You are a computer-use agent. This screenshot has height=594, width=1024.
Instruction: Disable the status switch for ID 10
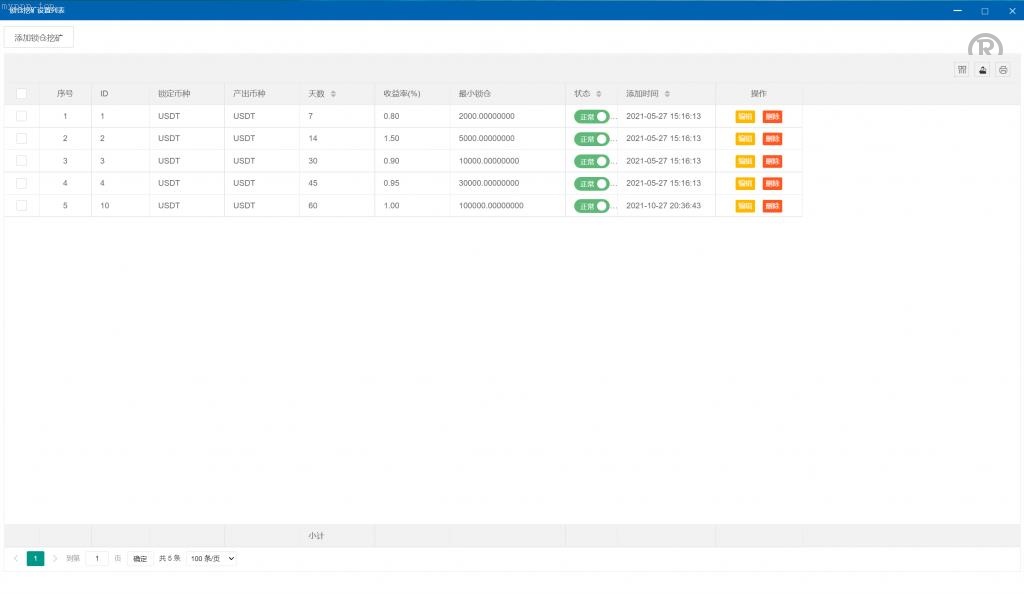click(592, 206)
